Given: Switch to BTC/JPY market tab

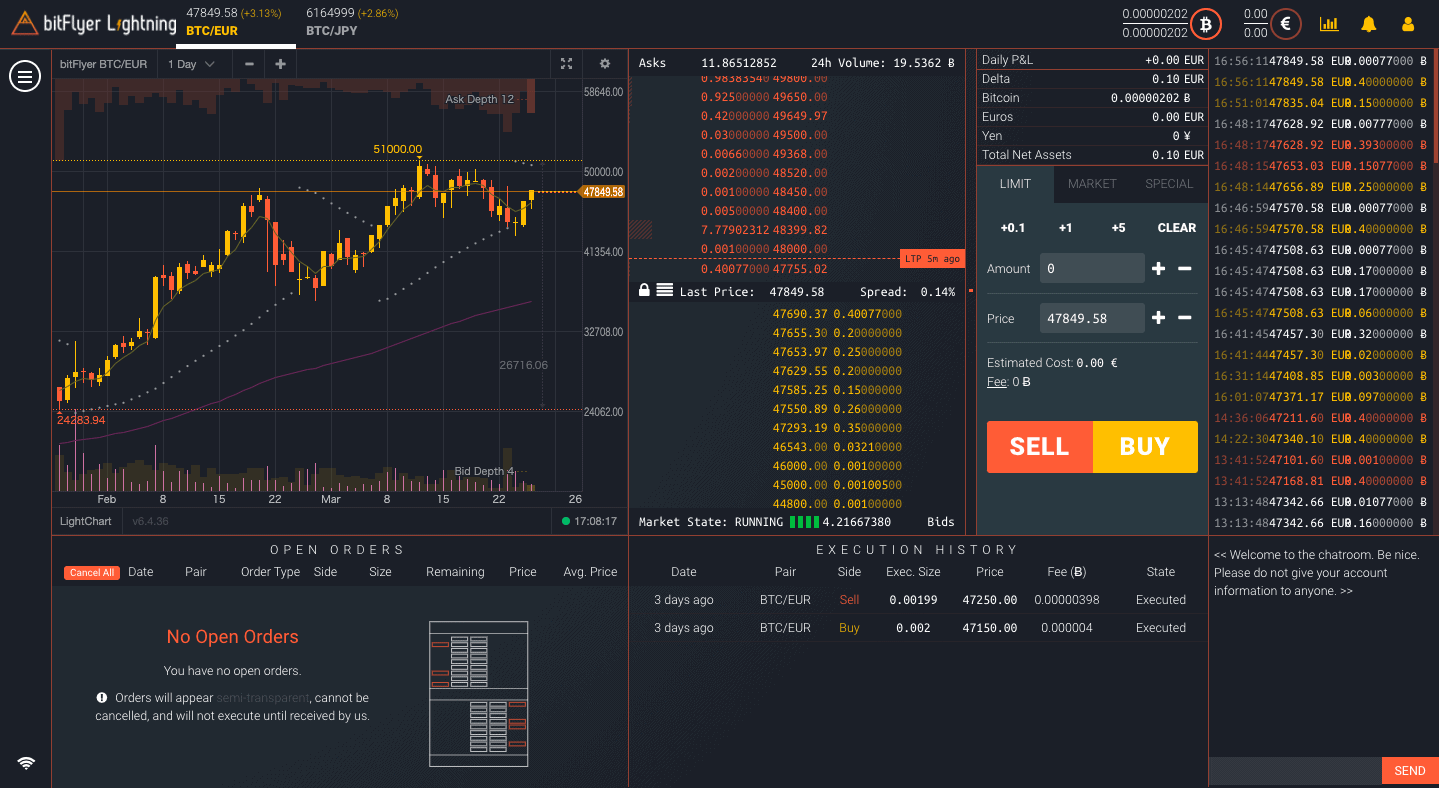Looking at the screenshot, I should point(352,22).
